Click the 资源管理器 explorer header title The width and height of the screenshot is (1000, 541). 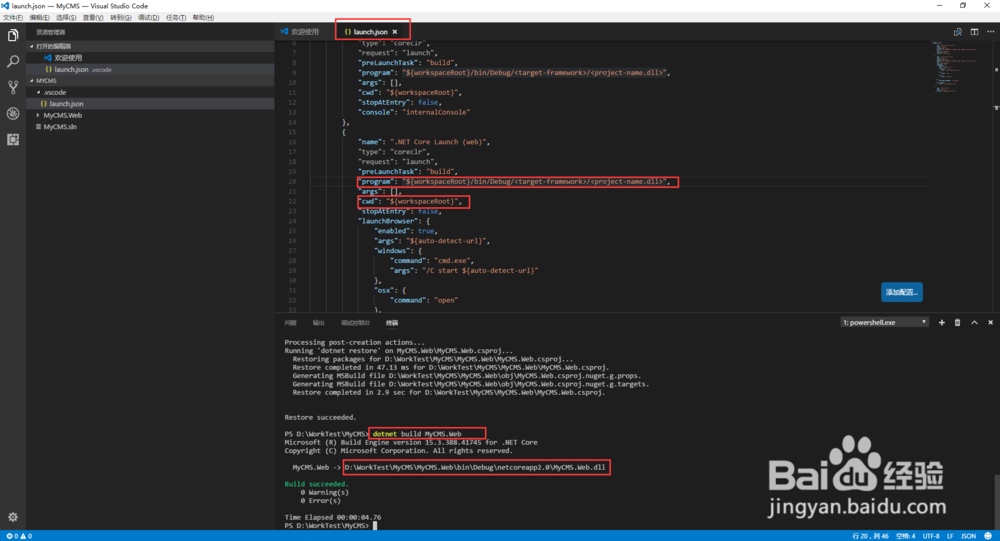click(50, 32)
